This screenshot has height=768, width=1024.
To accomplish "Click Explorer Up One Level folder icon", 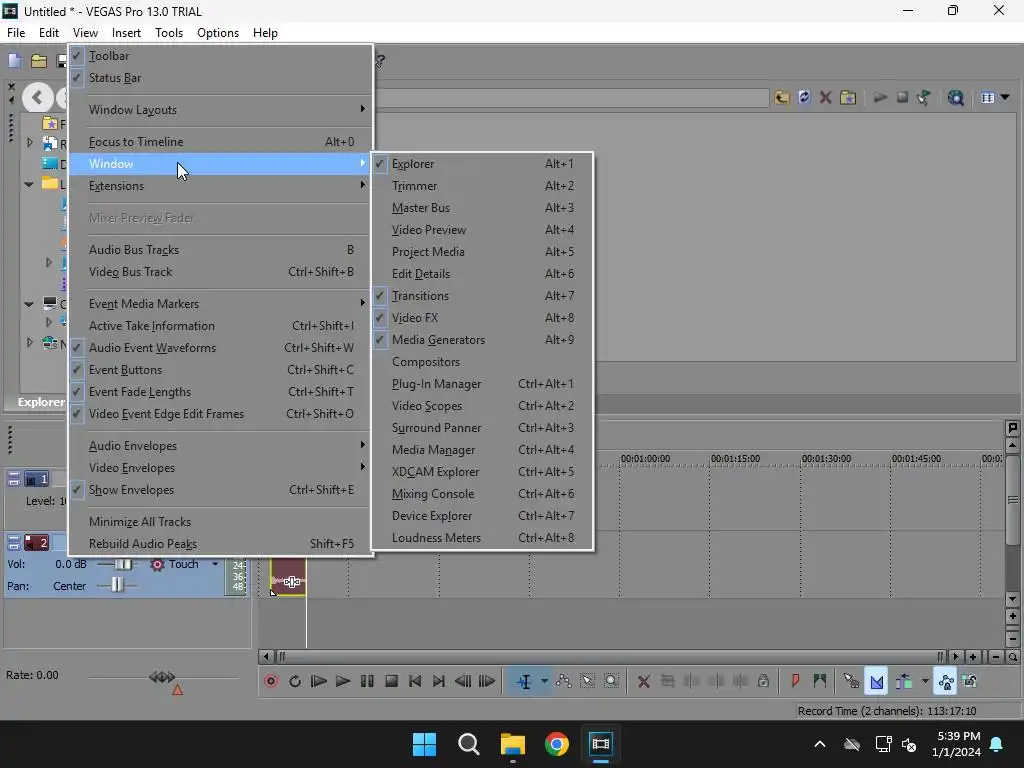I will point(782,98).
